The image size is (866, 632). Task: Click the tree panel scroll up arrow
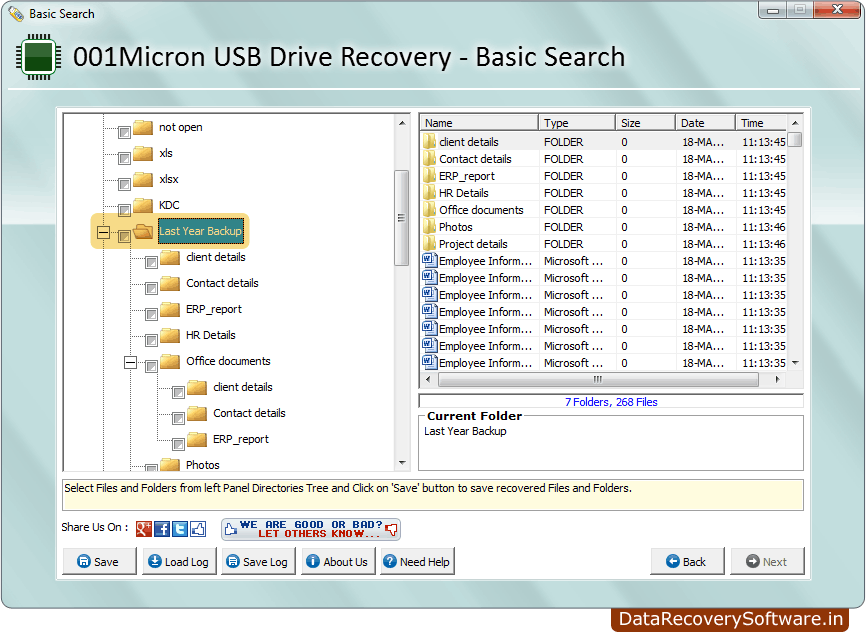click(x=402, y=123)
